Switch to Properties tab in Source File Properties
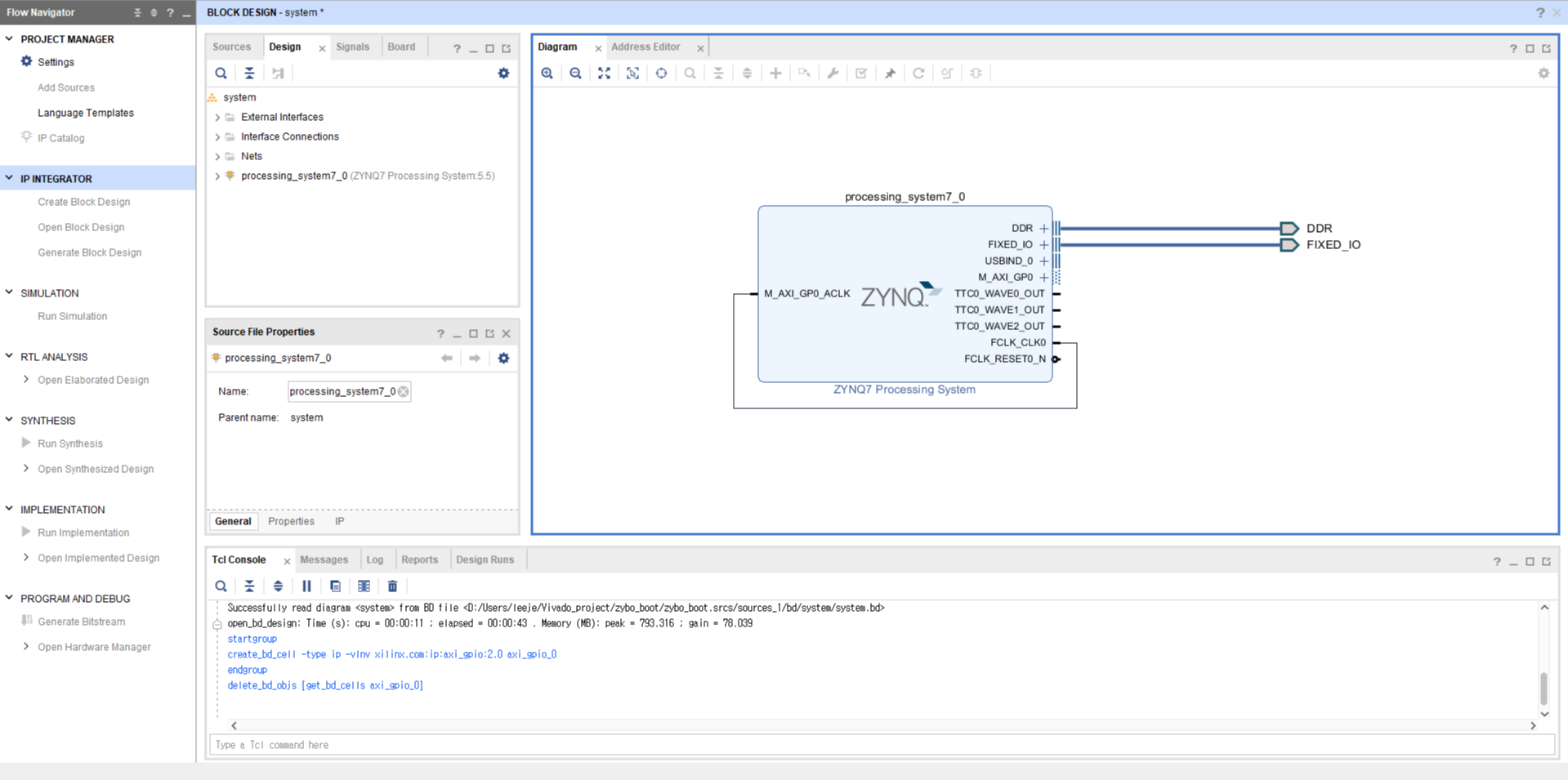 [291, 522]
